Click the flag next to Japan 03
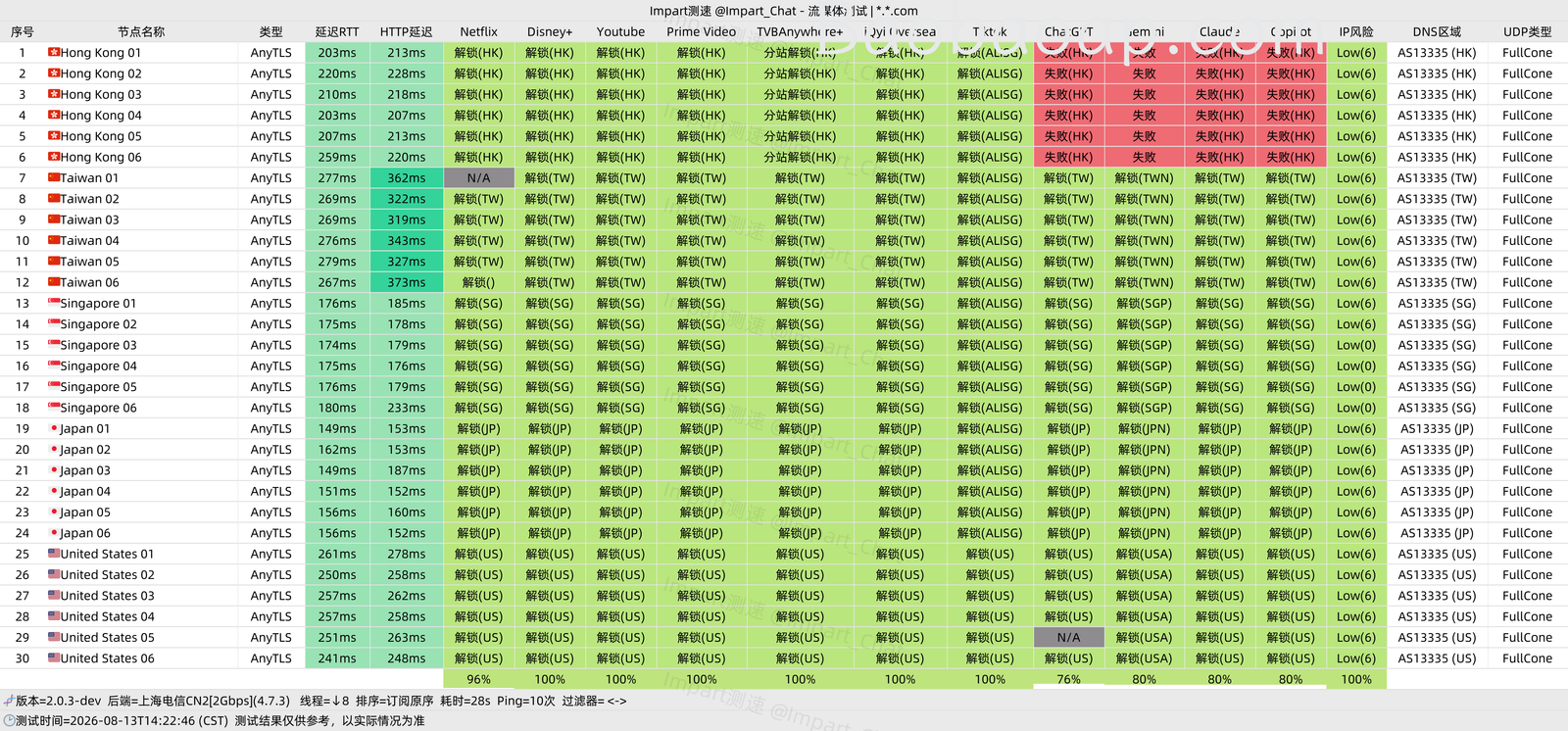The height and width of the screenshot is (731, 1568). tap(54, 470)
